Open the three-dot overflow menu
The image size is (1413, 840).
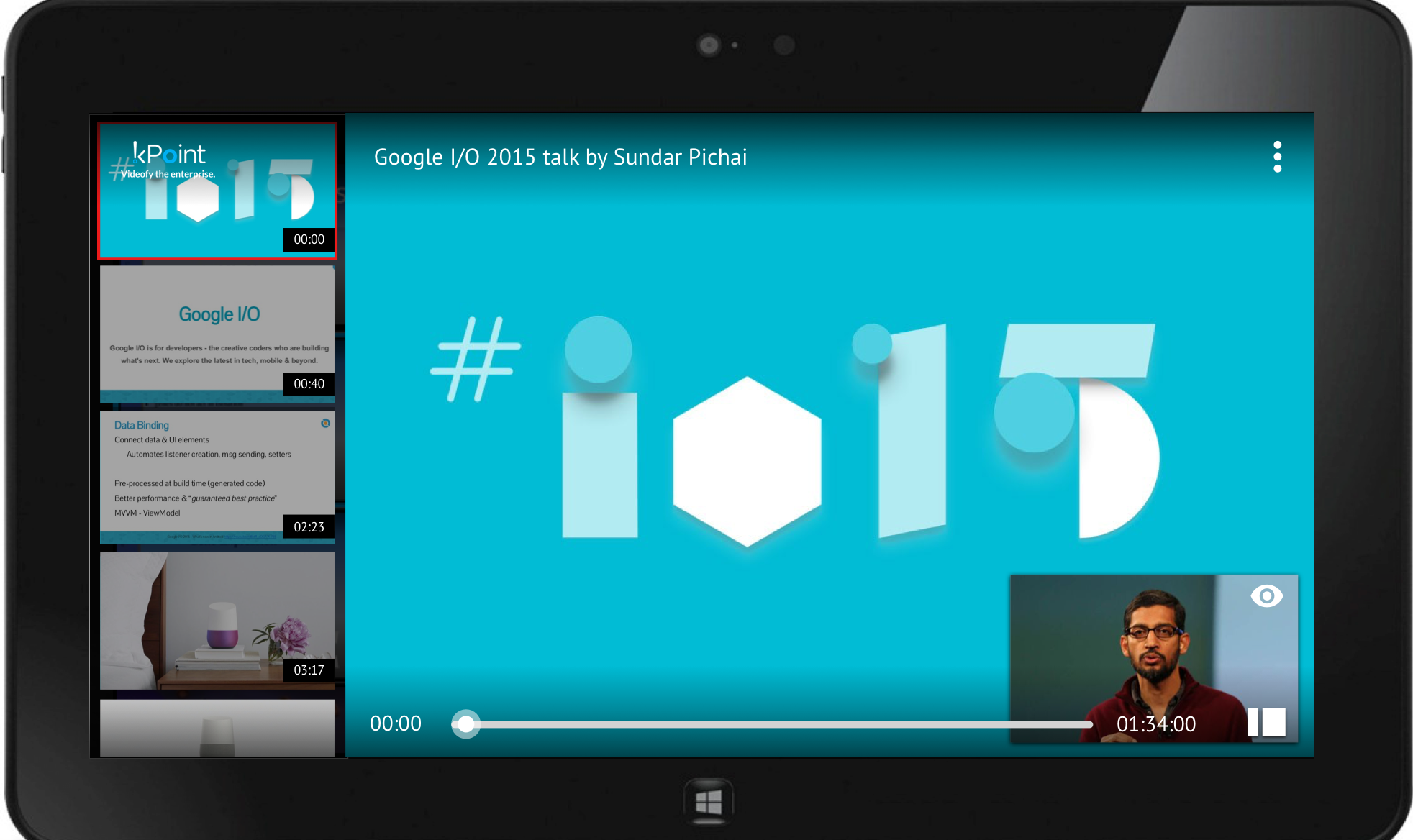coord(1277,157)
